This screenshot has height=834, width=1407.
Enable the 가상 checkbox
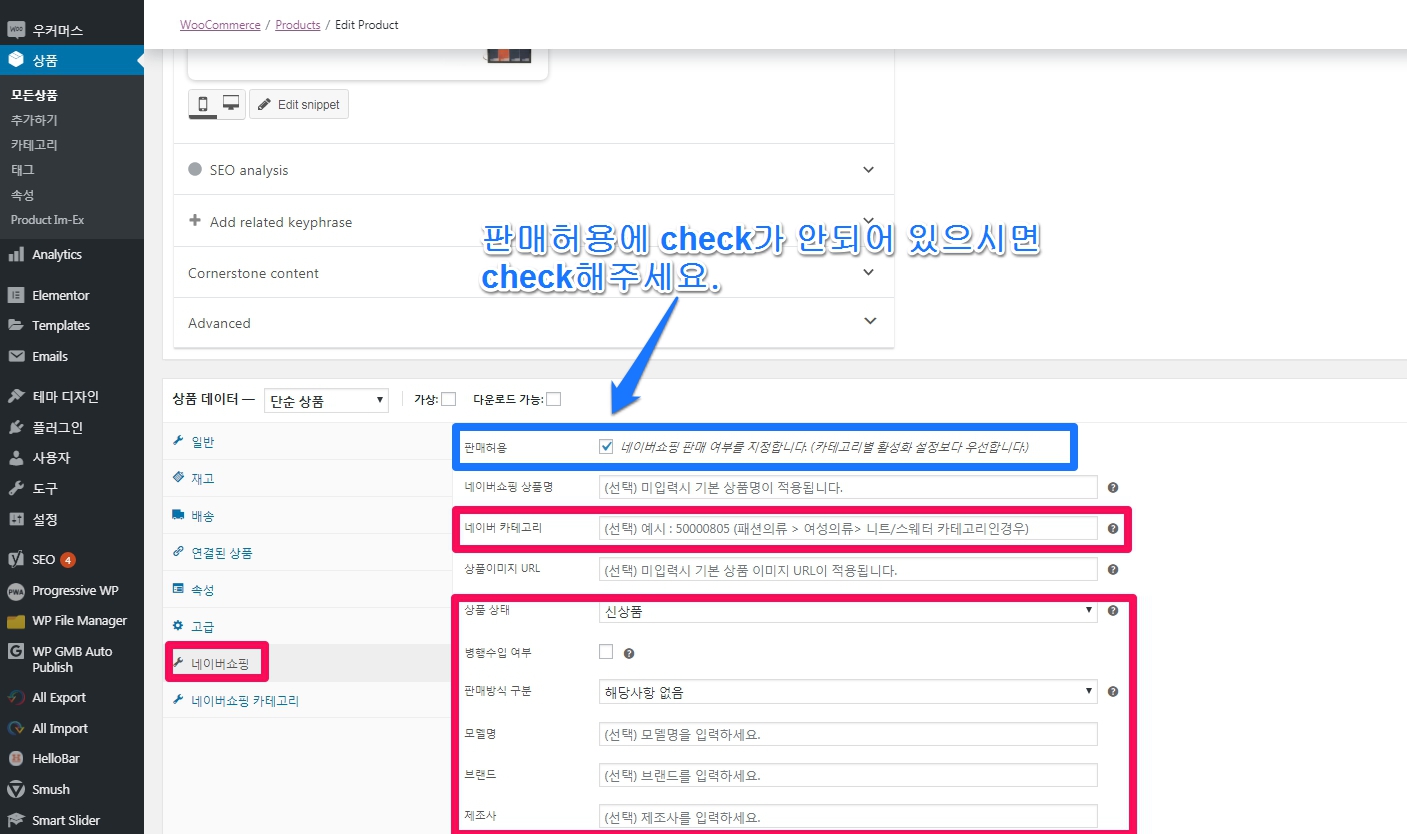click(448, 399)
